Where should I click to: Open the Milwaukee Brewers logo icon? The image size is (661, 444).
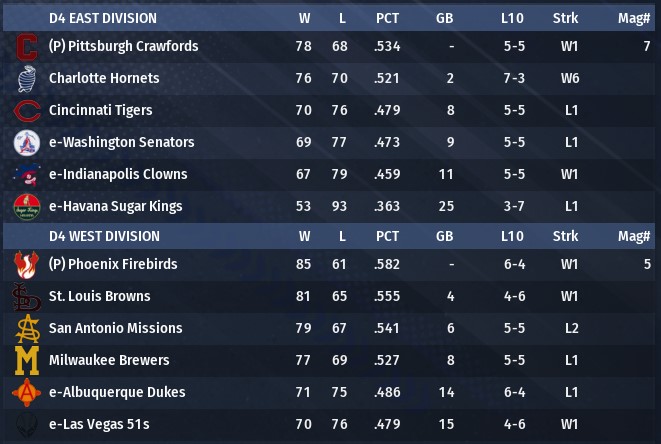[27, 361]
